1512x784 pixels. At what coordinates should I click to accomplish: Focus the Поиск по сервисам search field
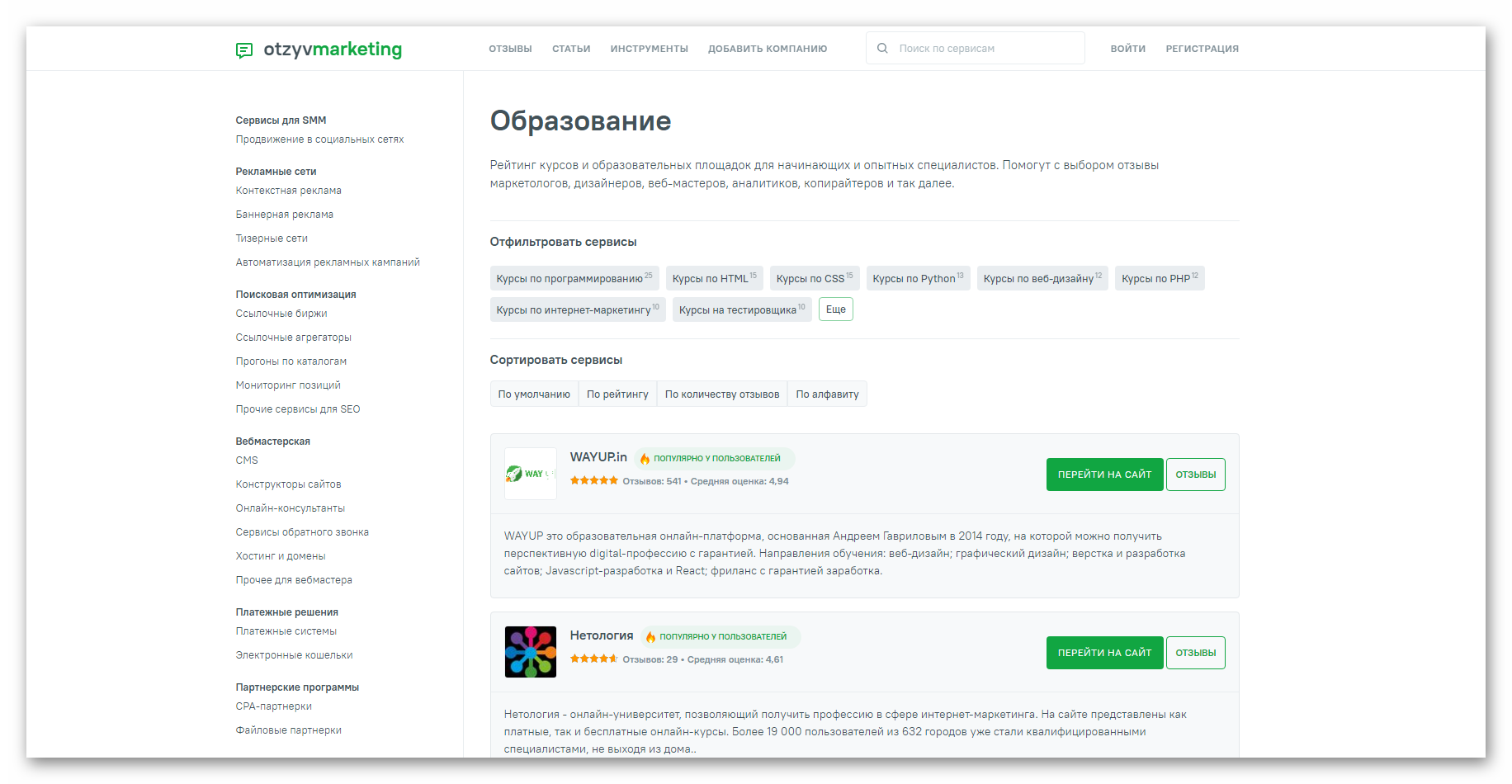click(x=976, y=48)
